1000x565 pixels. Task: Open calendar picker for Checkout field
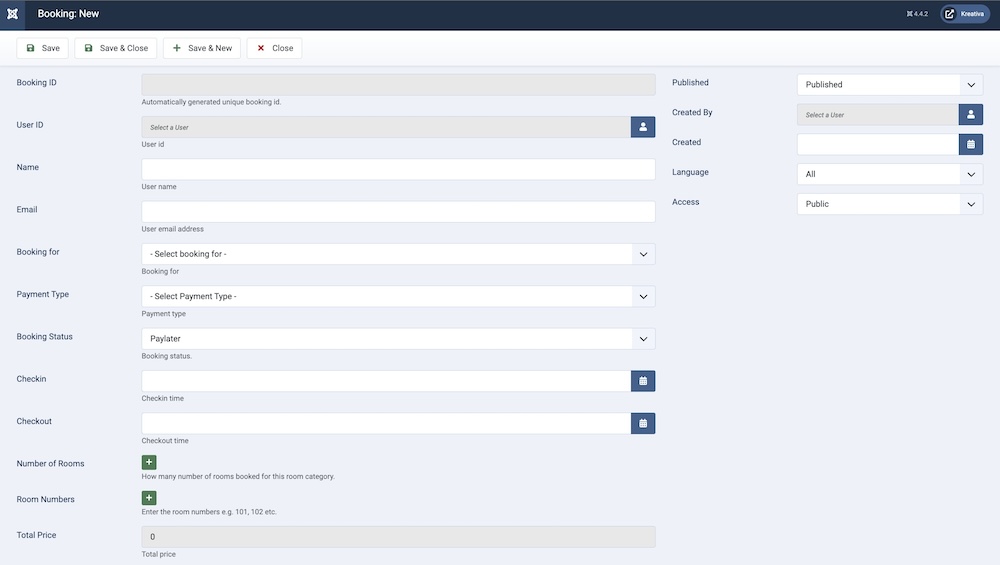click(643, 423)
